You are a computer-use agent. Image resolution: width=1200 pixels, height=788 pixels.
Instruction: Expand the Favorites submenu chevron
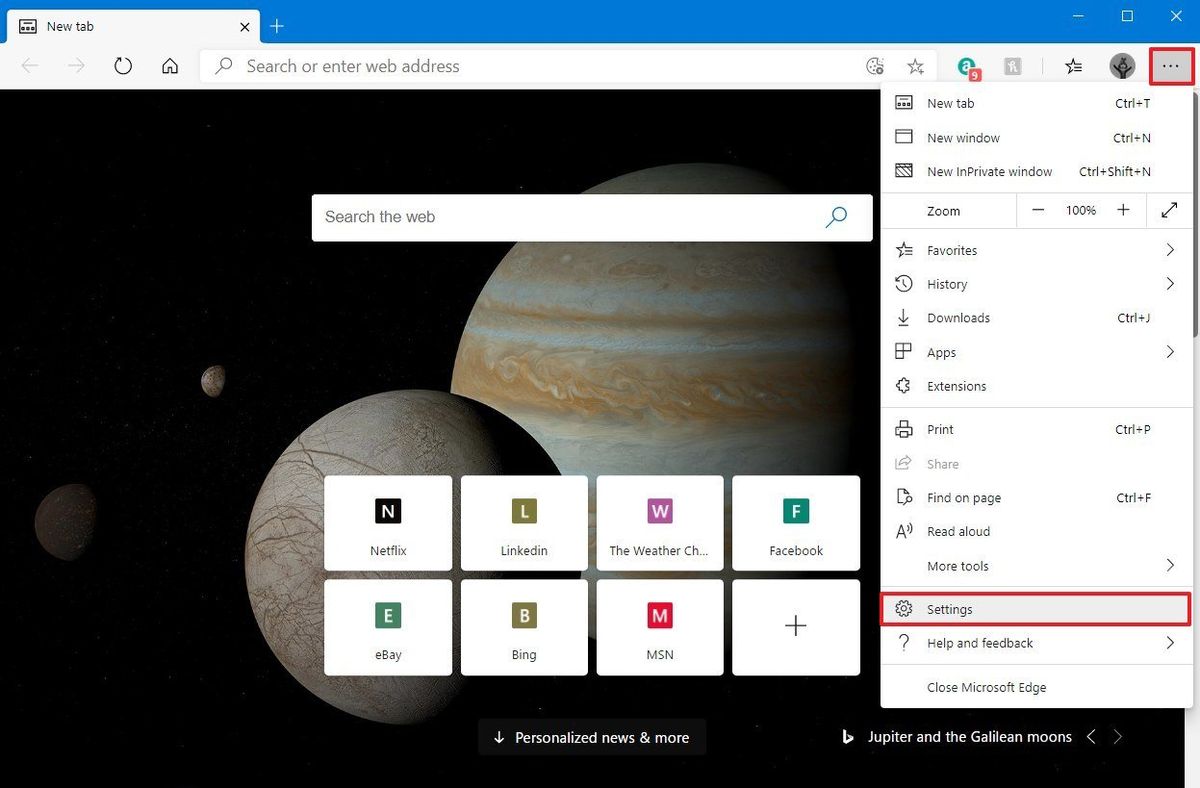(1169, 250)
